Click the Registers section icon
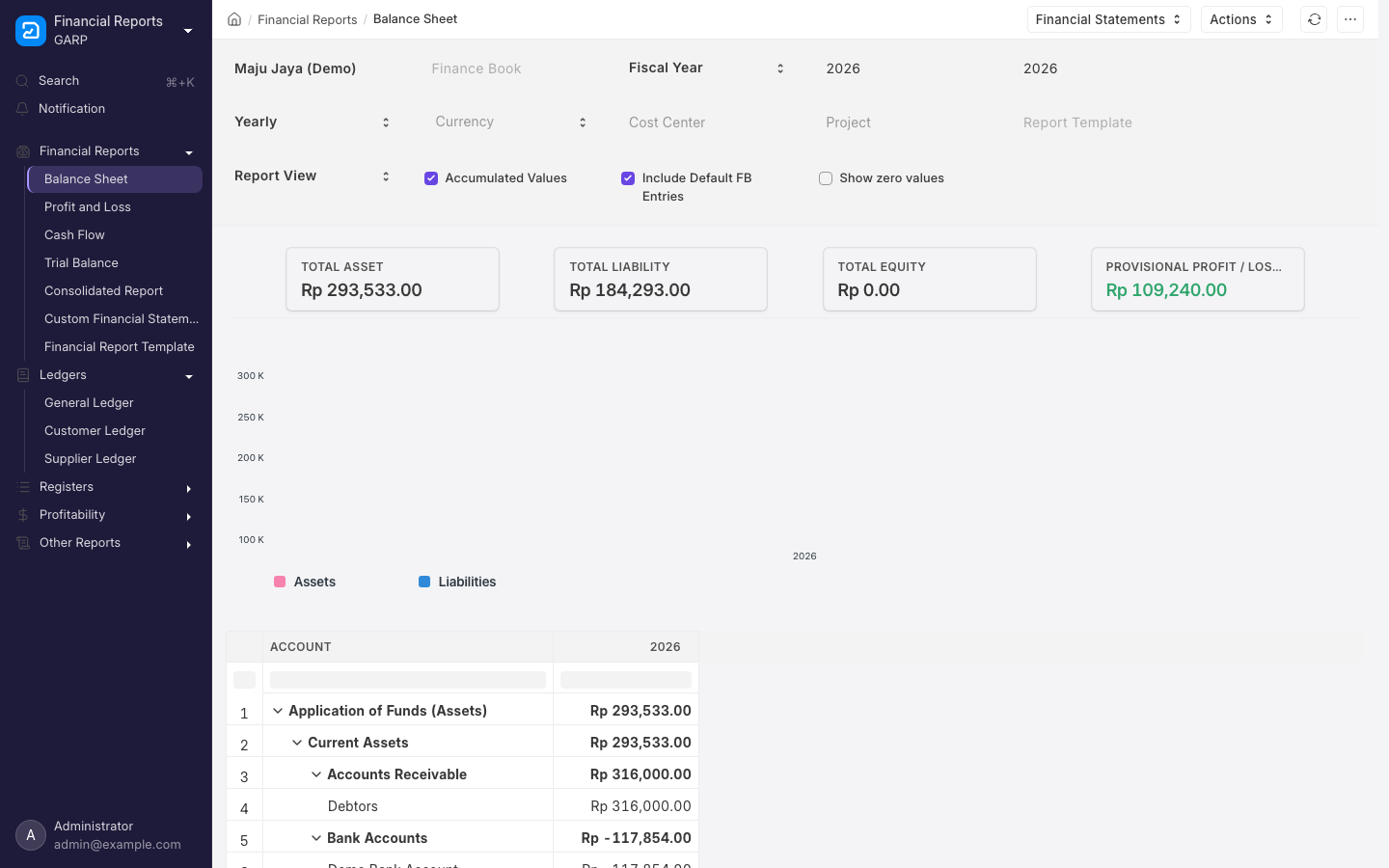Image resolution: width=1389 pixels, height=868 pixels. [23, 487]
